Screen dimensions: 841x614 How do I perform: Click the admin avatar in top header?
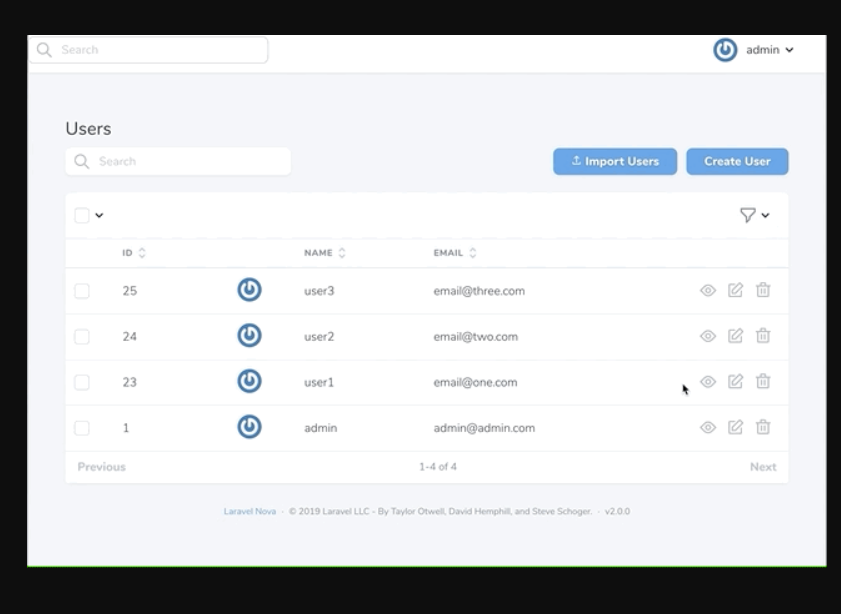(725, 50)
